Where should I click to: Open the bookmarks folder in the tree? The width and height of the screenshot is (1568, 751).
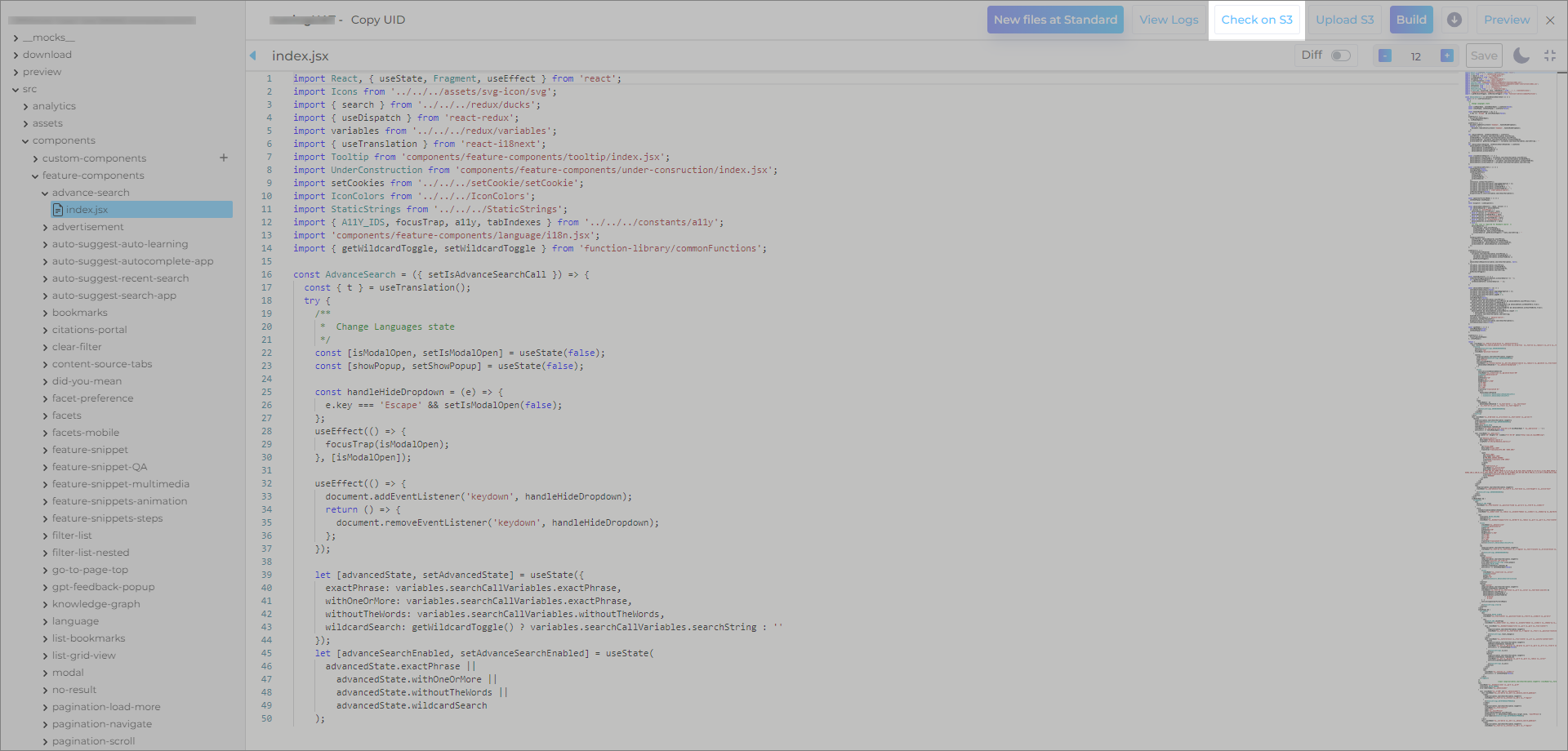79,313
